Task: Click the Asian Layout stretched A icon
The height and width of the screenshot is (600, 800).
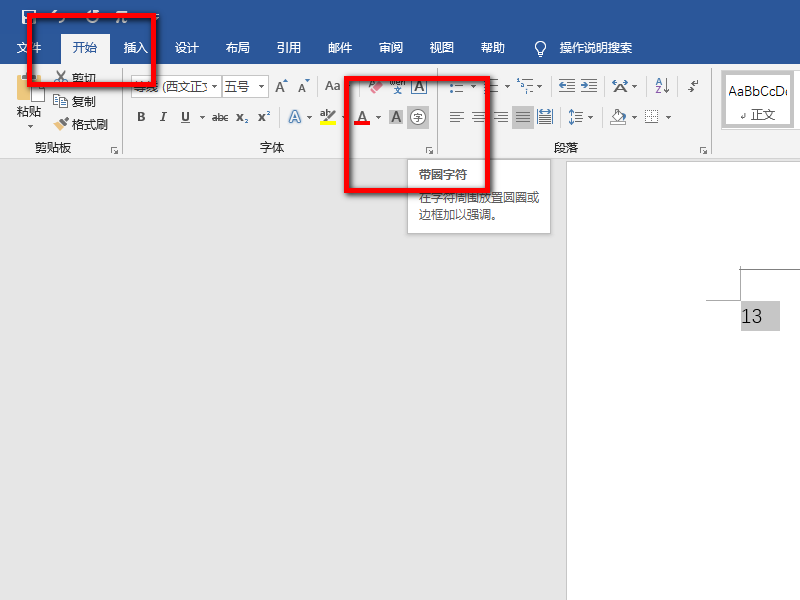Action: [x=620, y=86]
